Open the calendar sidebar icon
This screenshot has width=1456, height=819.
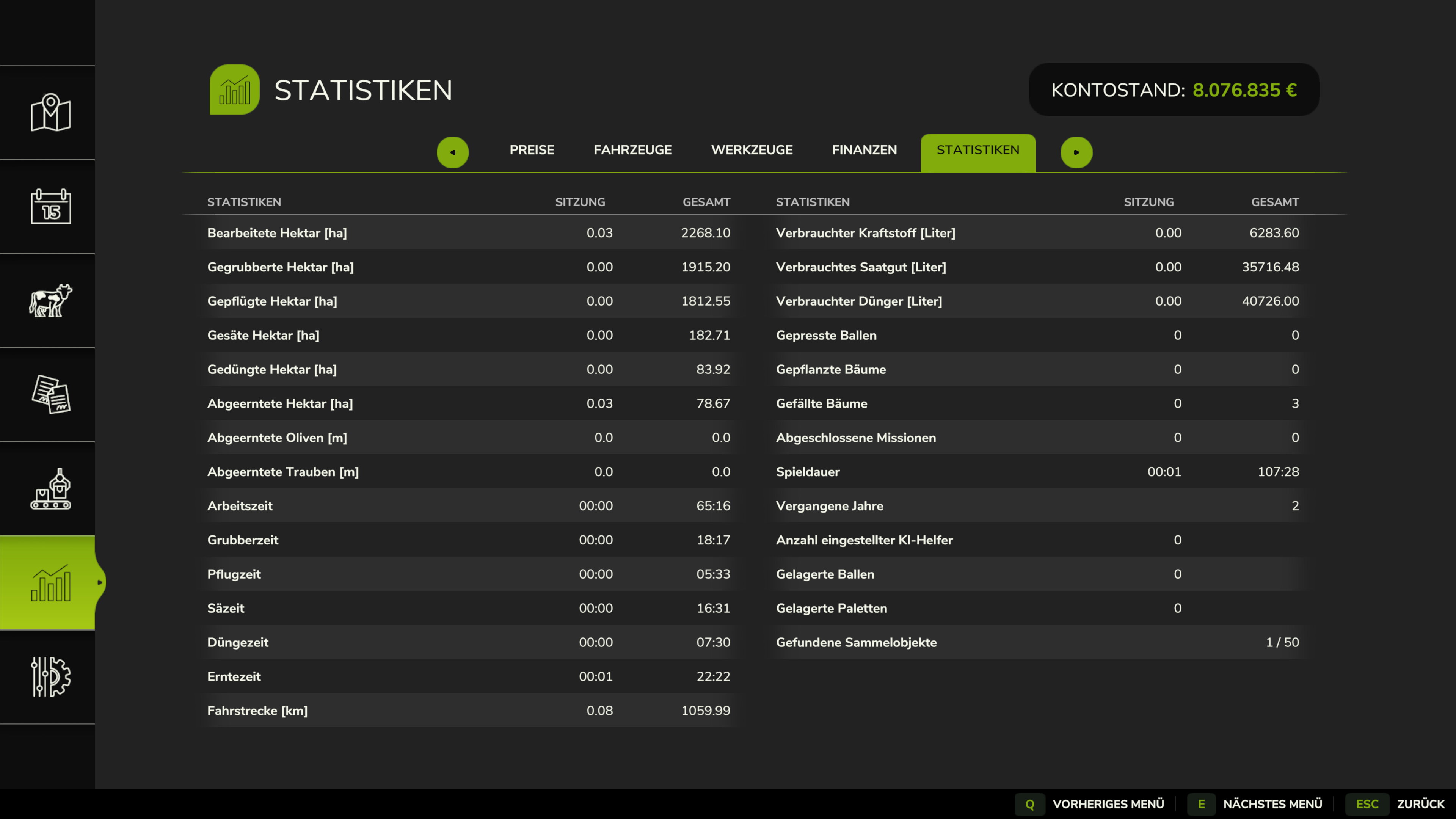50,206
